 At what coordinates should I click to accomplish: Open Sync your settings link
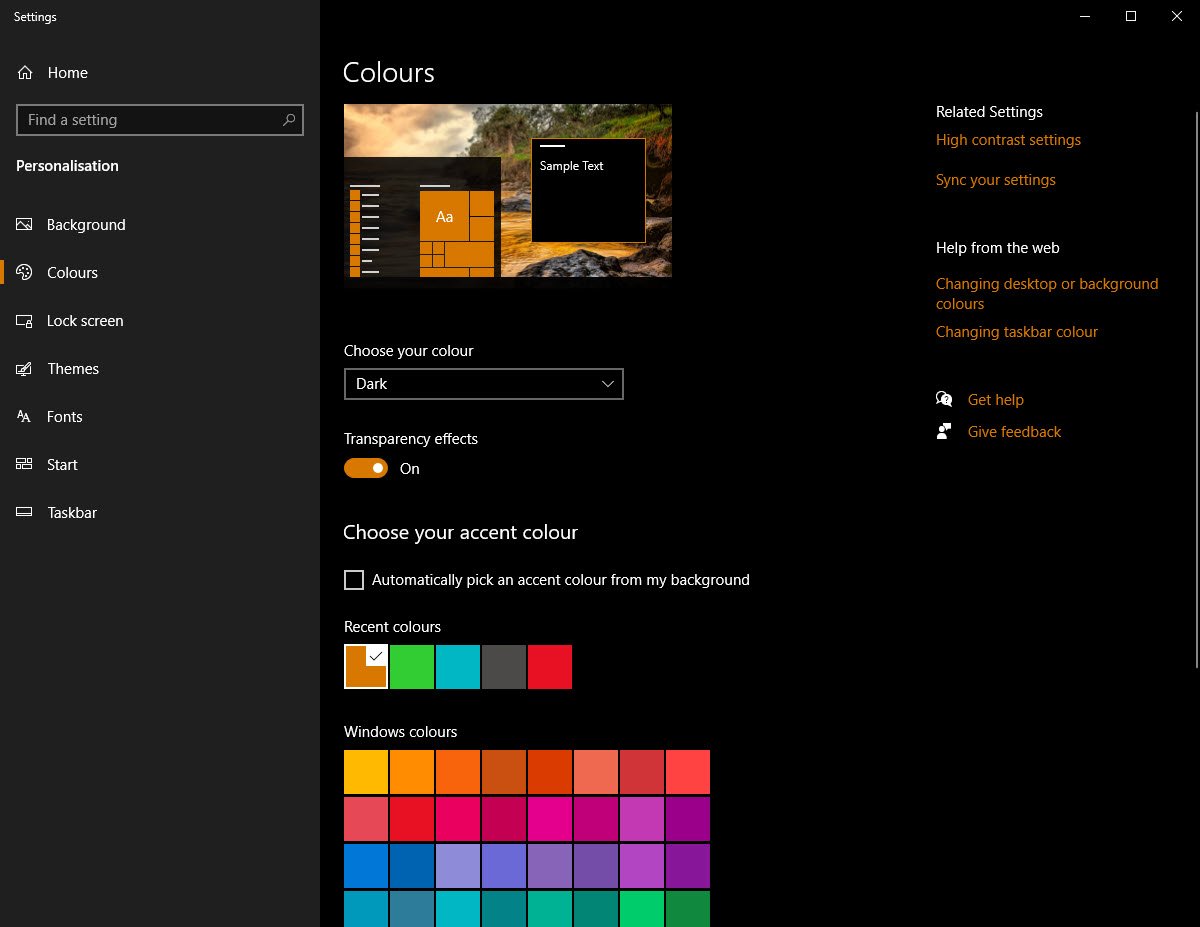tap(995, 180)
